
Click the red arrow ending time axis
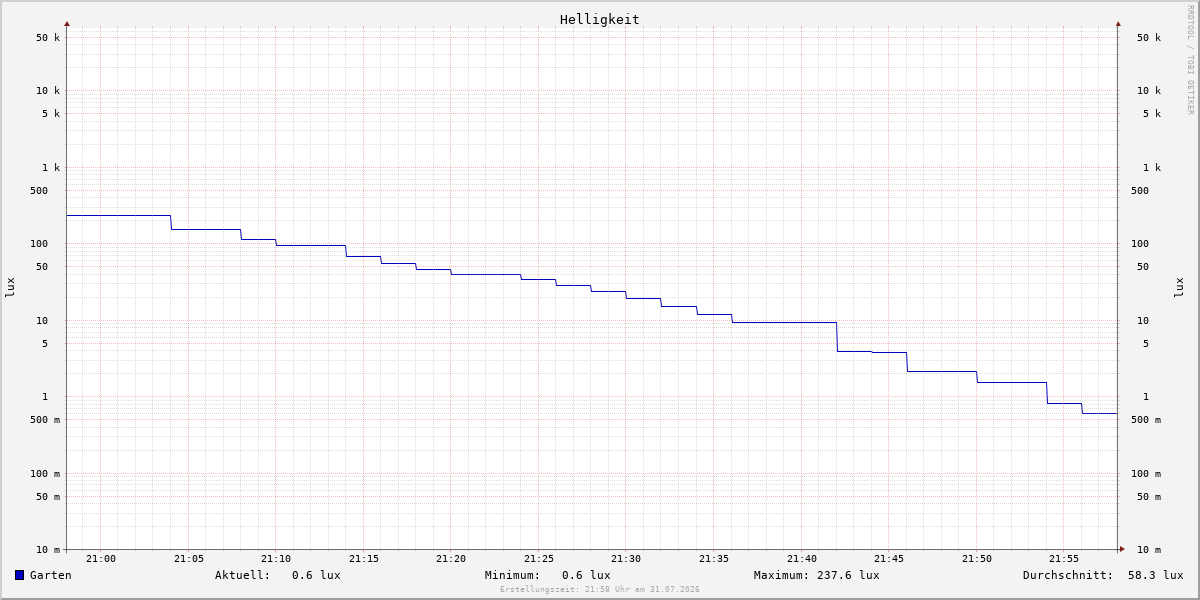point(1122,548)
